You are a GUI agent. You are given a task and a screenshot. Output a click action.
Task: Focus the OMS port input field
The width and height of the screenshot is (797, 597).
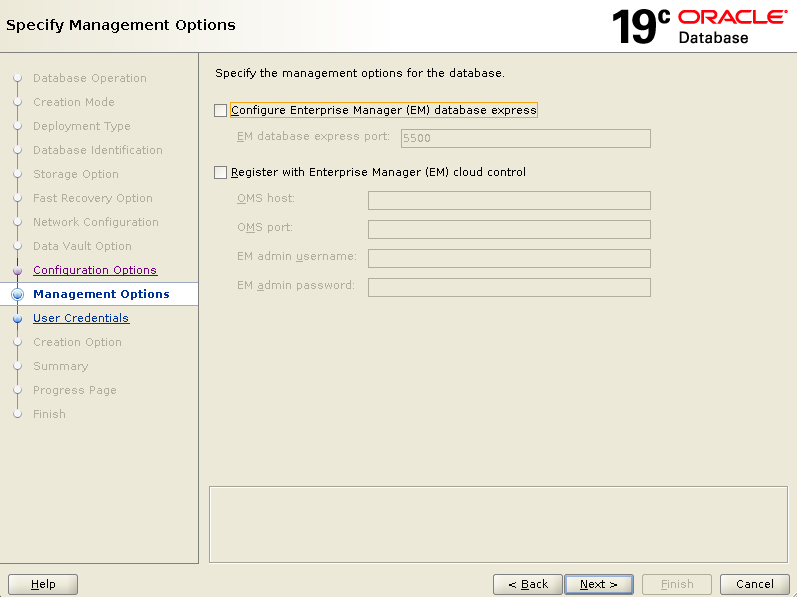509,229
